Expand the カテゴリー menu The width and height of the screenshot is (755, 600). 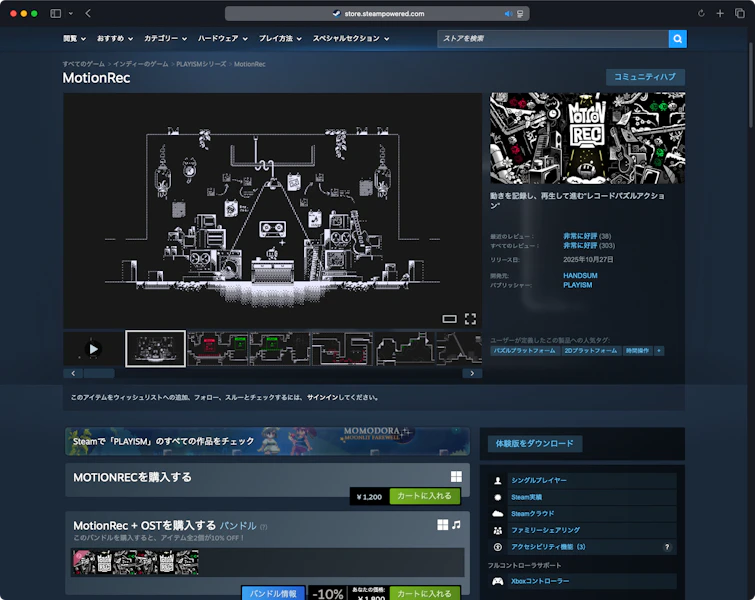point(165,39)
